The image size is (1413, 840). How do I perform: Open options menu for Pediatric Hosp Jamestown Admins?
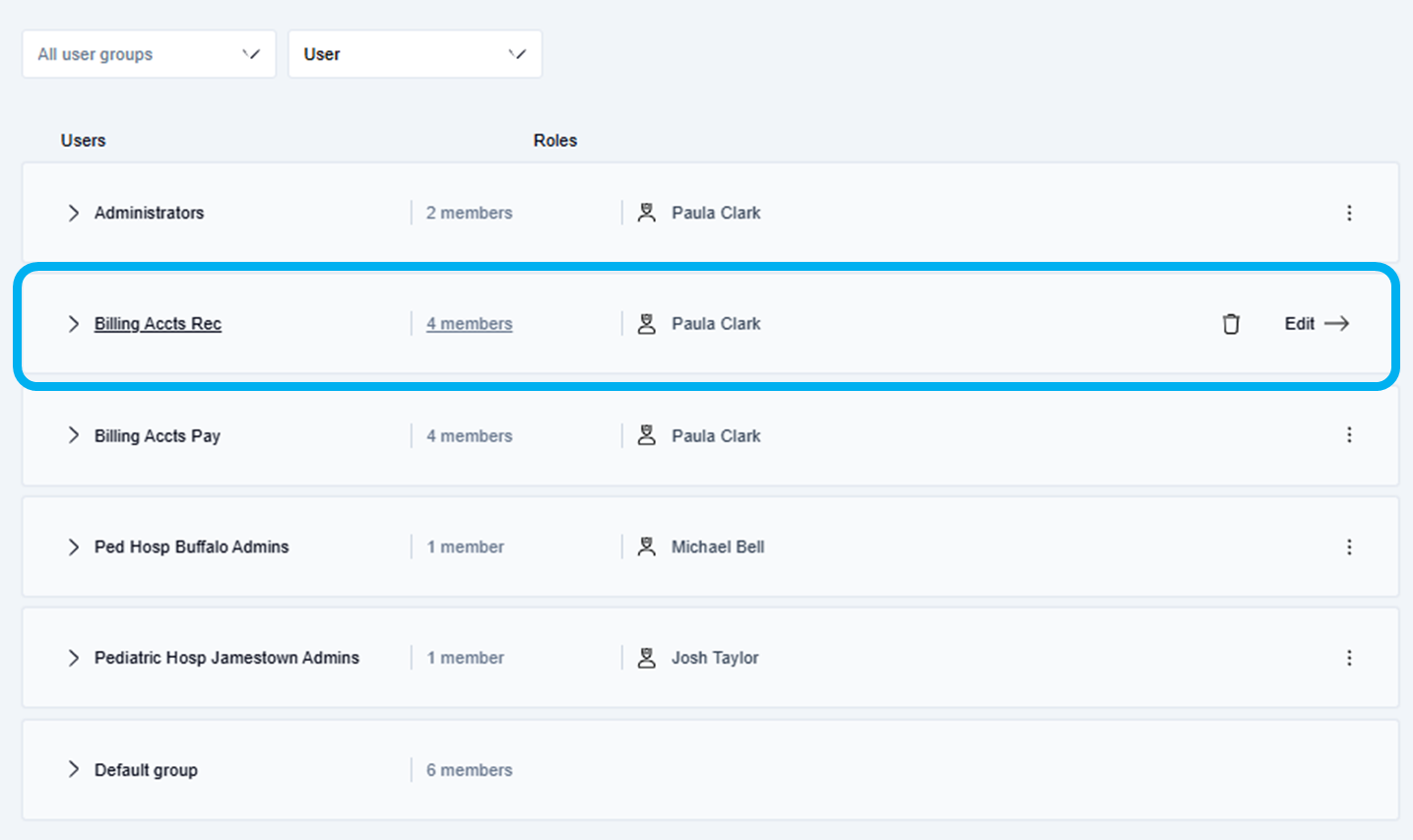[x=1349, y=658]
